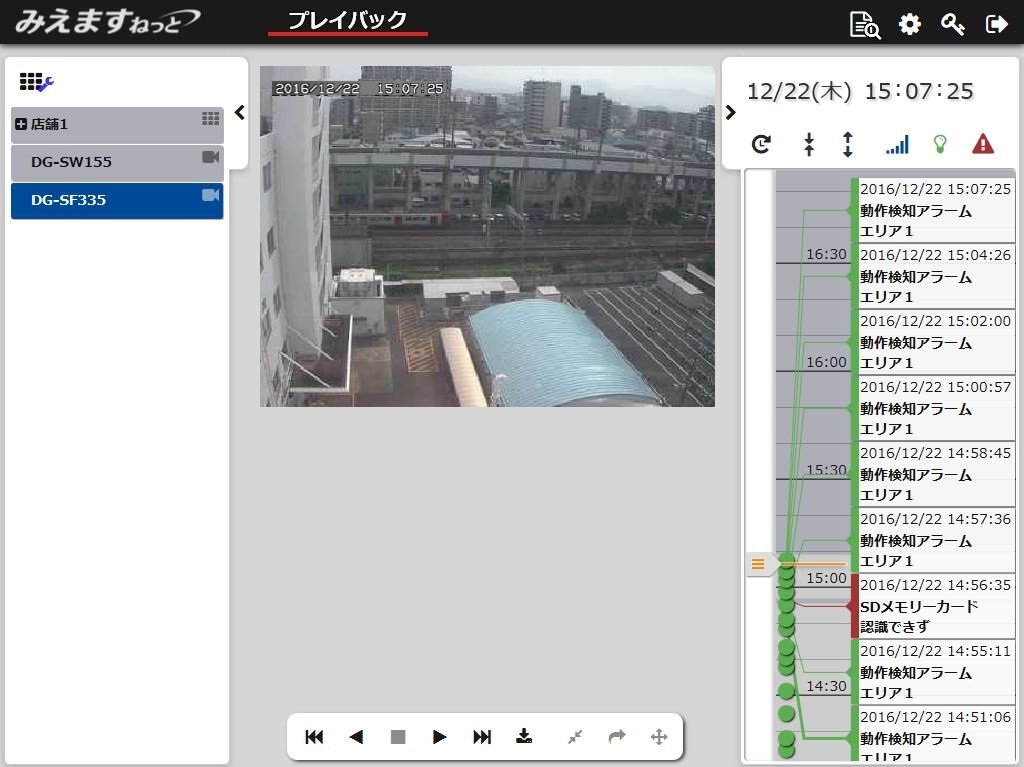
Task: Select camera DG-SF335 in list
Action: pos(117,200)
